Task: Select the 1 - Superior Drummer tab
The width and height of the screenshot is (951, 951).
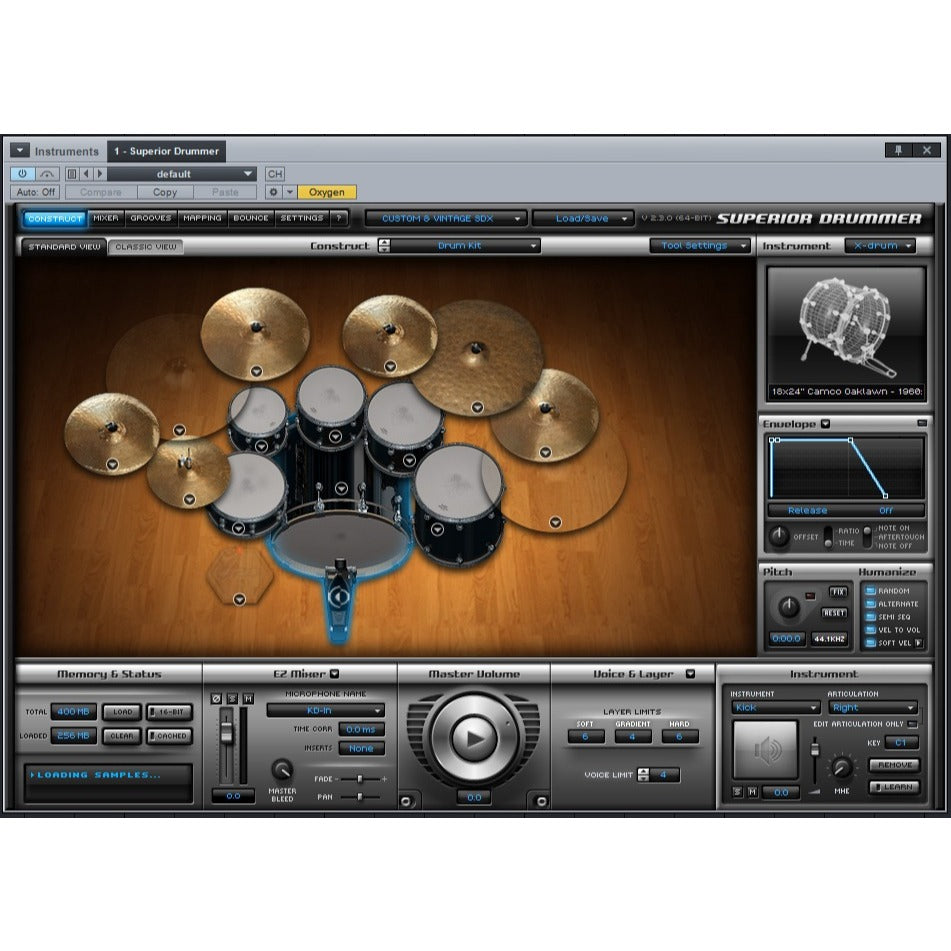Action: [165, 151]
